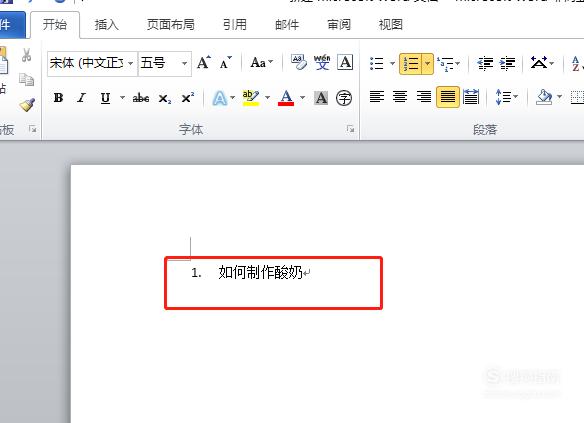This screenshot has width=584, height=423.
Task: Click the list number 1.
Action: point(196,273)
